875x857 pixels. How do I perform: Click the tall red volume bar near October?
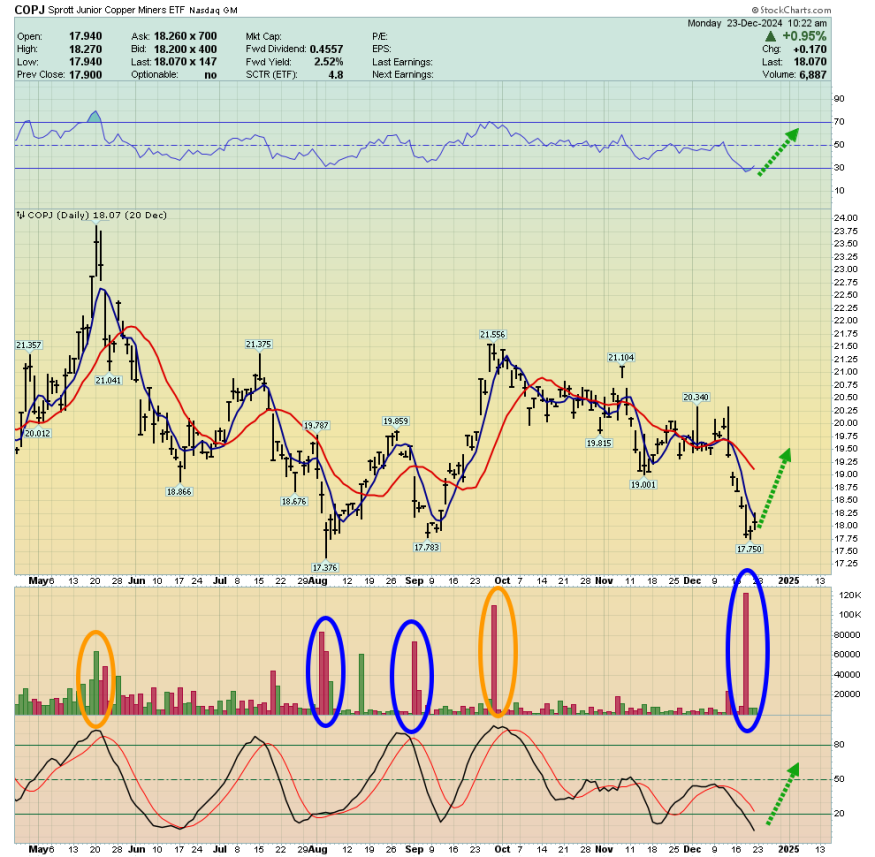coord(494,660)
